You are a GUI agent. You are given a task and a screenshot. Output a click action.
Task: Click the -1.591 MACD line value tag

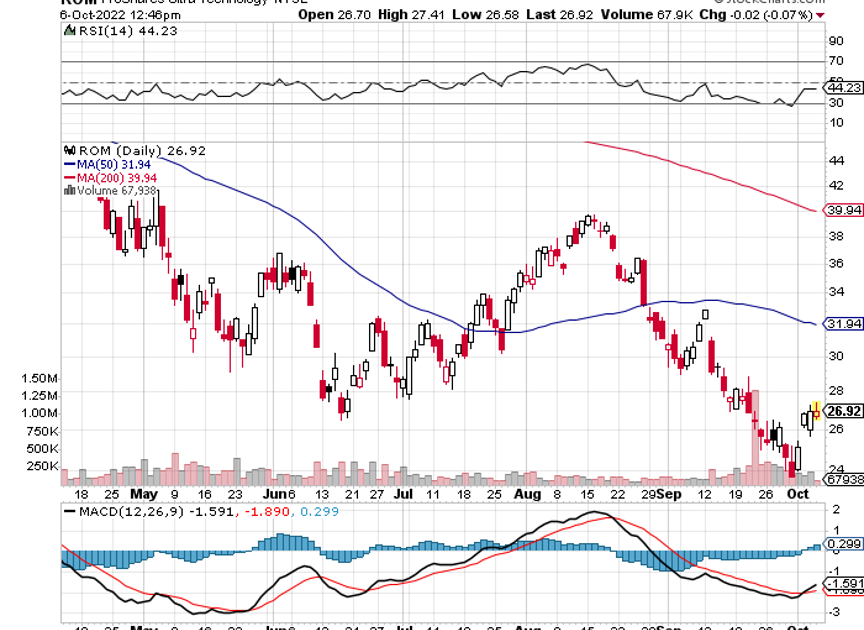click(x=844, y=583)
